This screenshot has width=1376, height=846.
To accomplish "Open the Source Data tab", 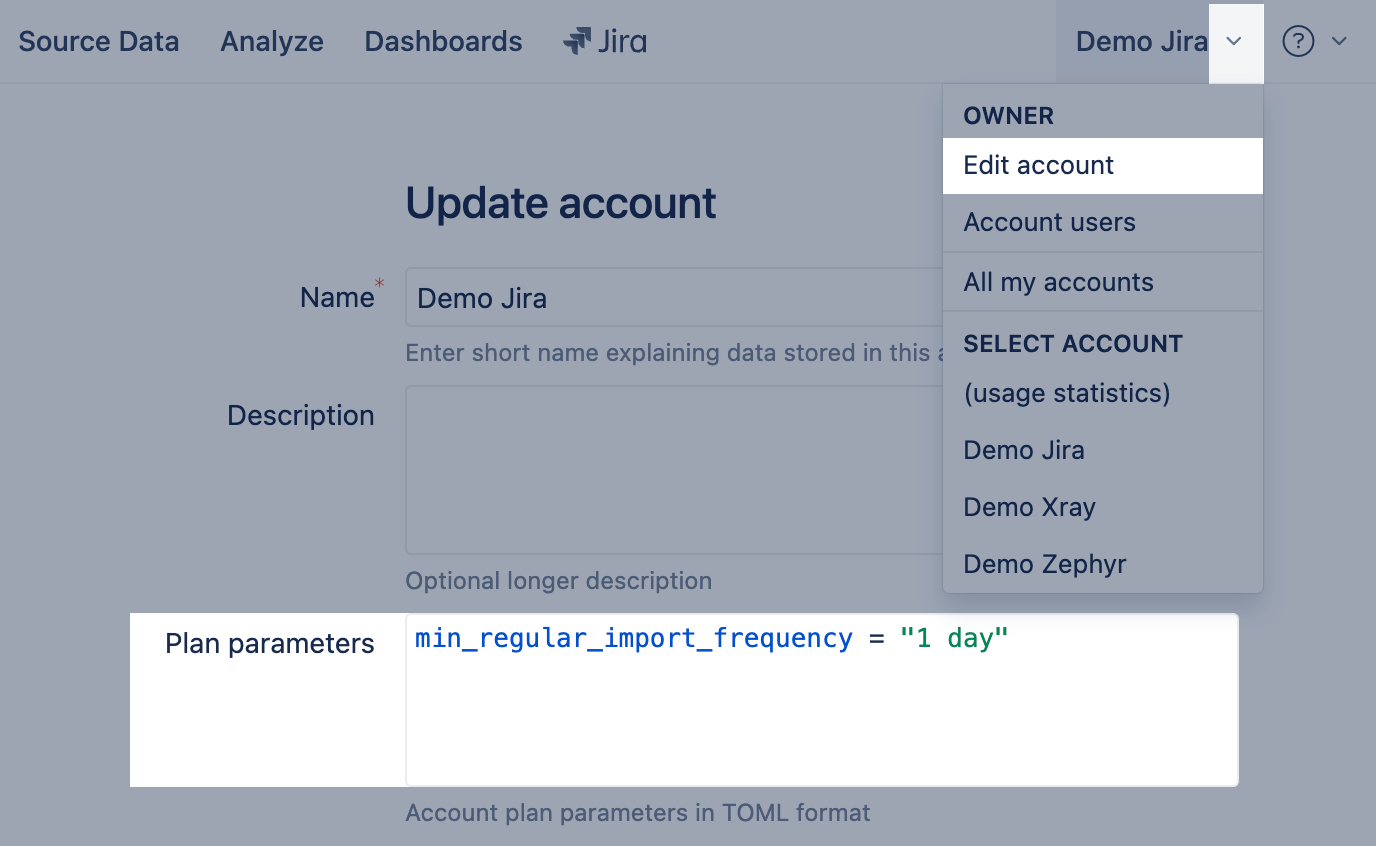I will point(99,42).
